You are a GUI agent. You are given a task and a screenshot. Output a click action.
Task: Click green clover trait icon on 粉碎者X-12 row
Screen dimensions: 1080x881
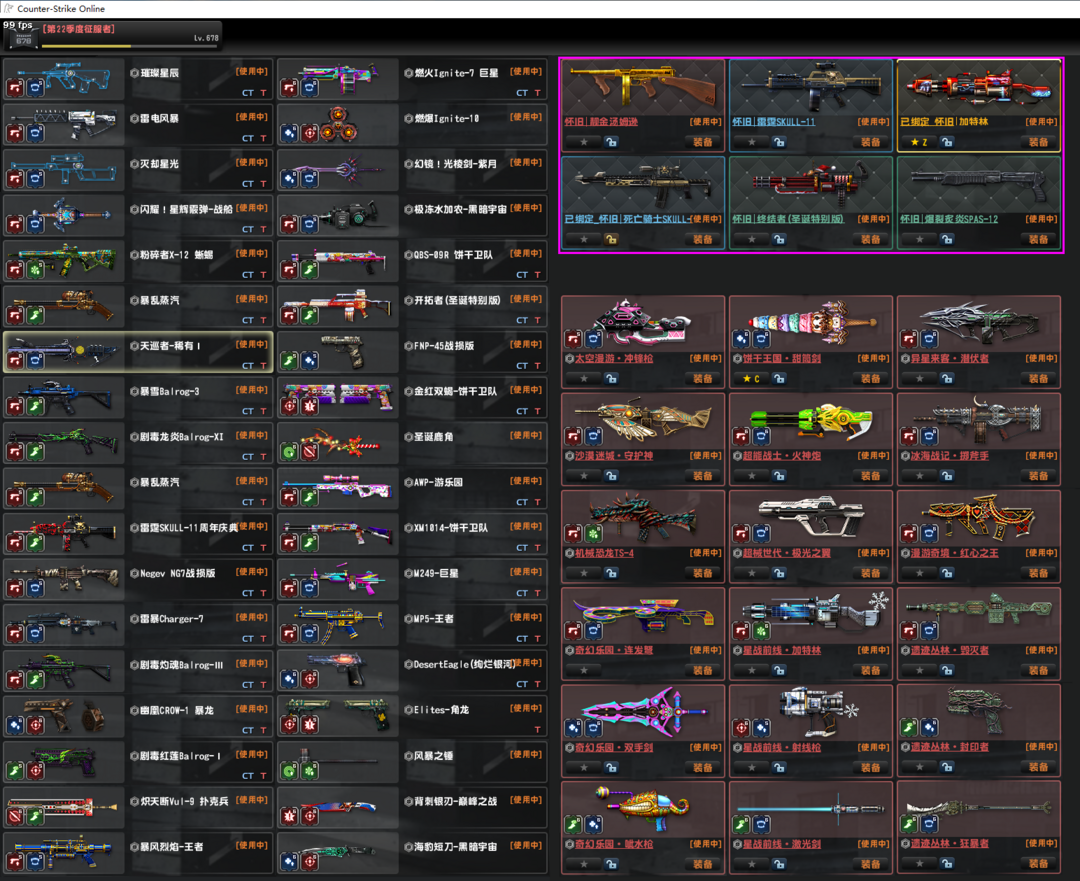[35, 269]
